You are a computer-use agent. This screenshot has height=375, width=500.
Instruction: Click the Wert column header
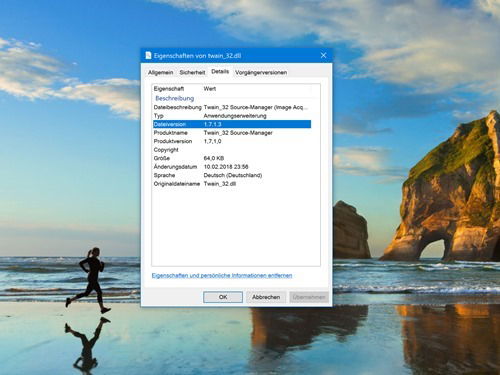(257, 89)
